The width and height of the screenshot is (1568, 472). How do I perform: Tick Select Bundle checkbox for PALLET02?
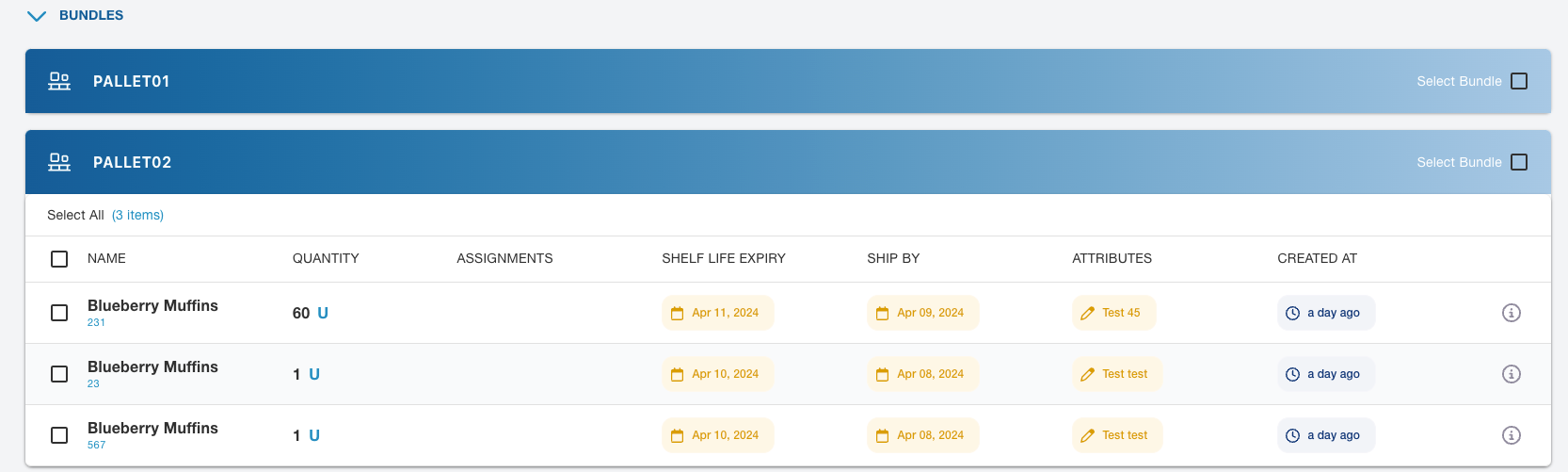point(1518,162)
